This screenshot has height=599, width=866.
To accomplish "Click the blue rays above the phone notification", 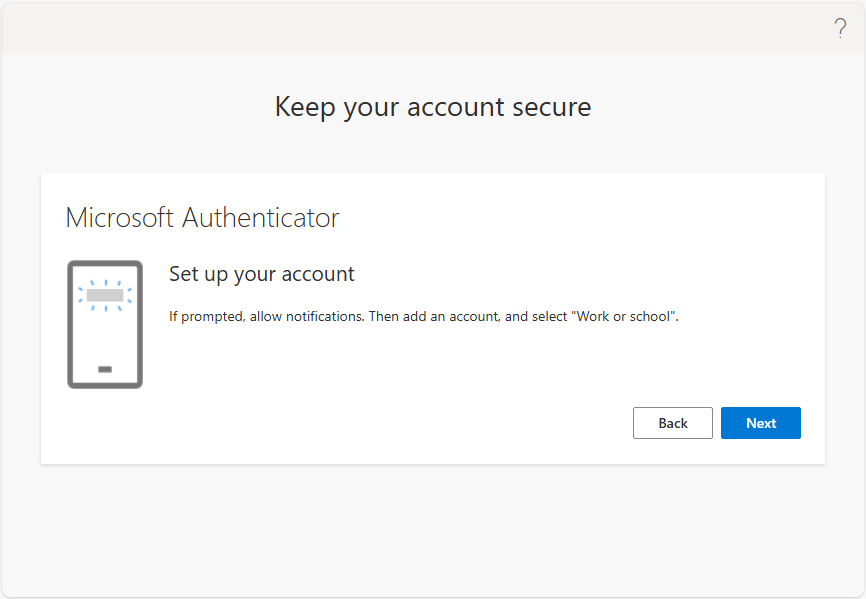I will point(105,283).
